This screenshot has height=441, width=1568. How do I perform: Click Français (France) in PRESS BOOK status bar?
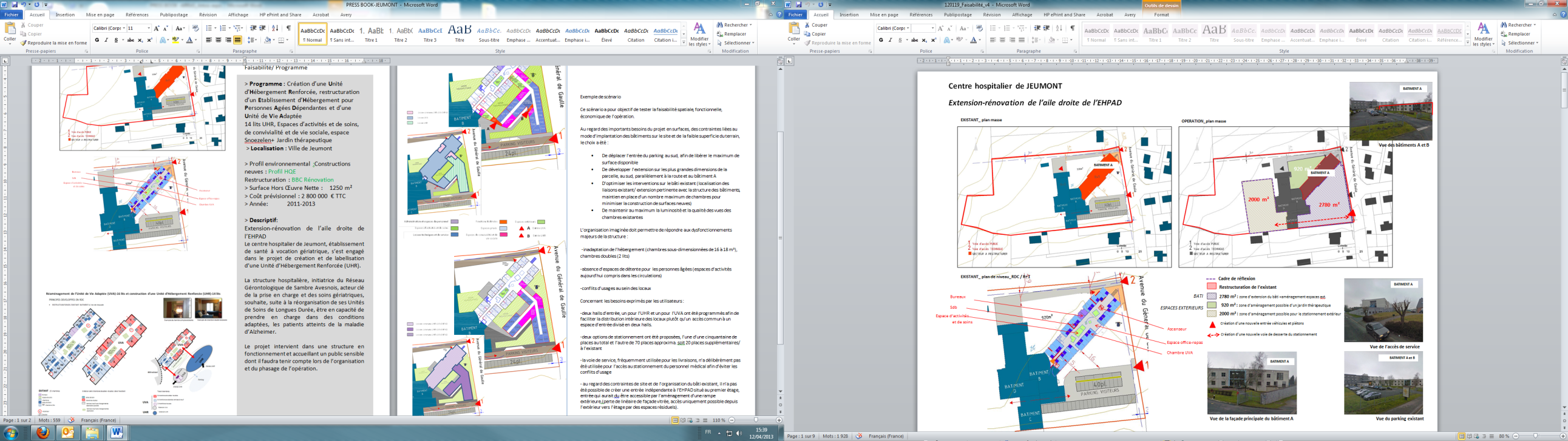tap(98, 420)
